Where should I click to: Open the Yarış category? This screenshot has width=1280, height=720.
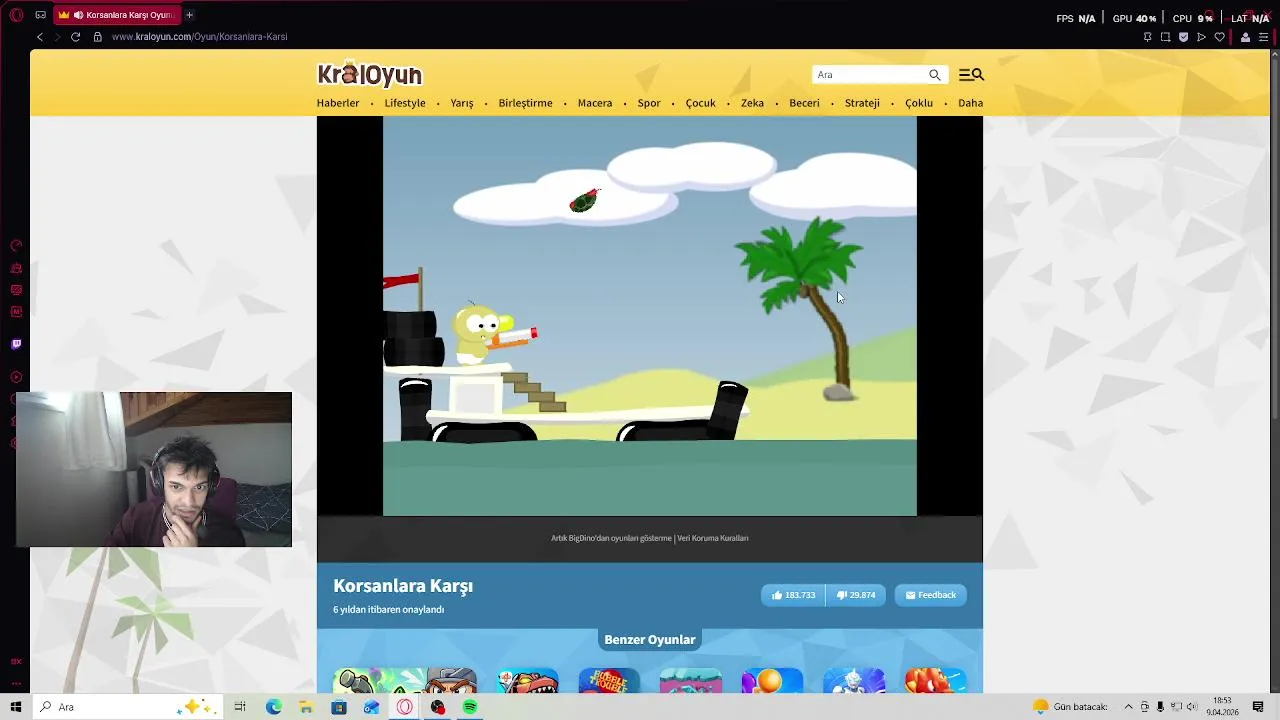(462, 103)
